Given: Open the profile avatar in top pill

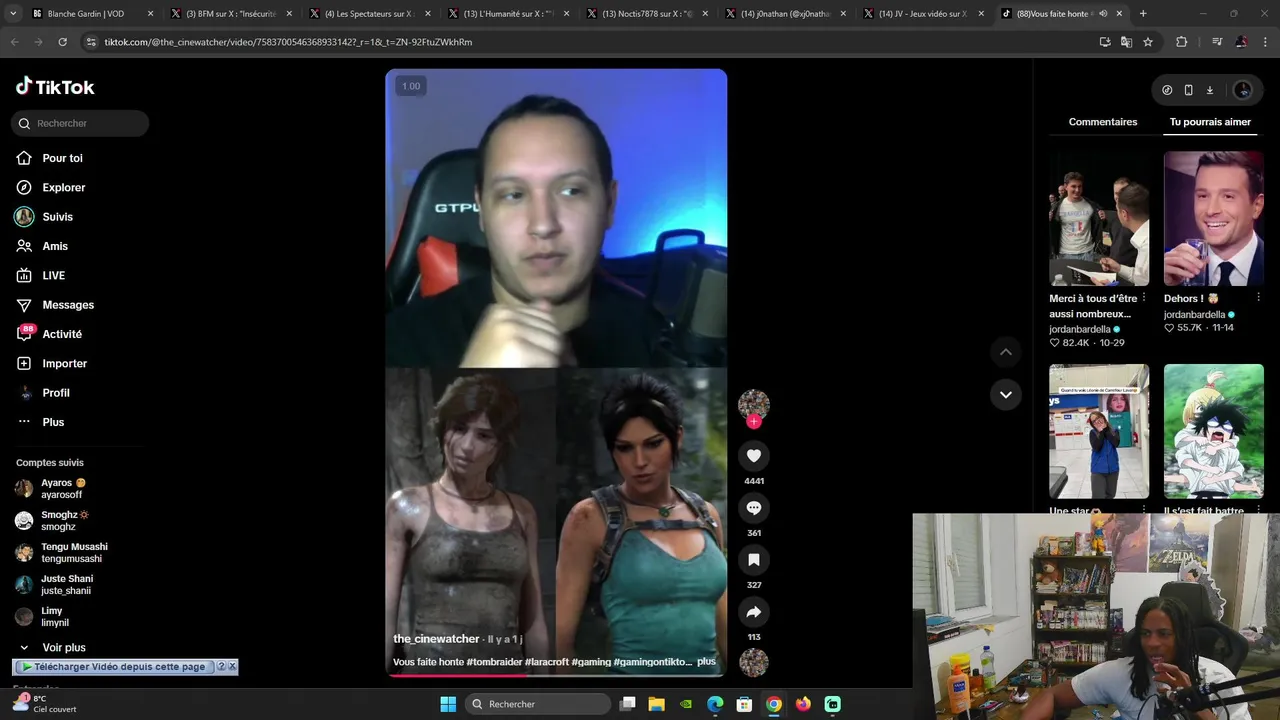Looking at the screenshot, I should tap(1243, 90).
